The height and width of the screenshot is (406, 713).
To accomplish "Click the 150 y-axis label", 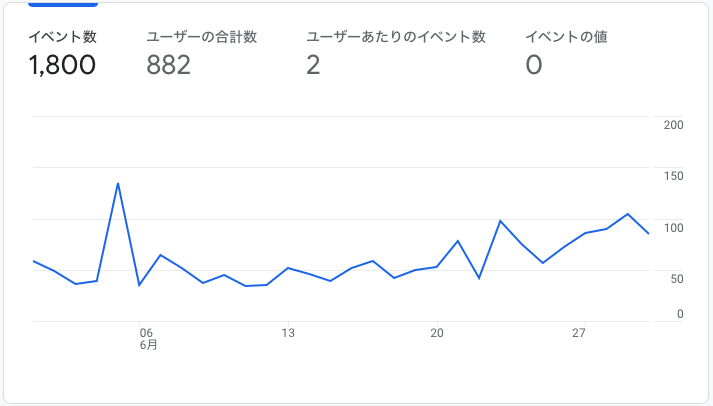I will pyautogui.click(x=673, y=176).
